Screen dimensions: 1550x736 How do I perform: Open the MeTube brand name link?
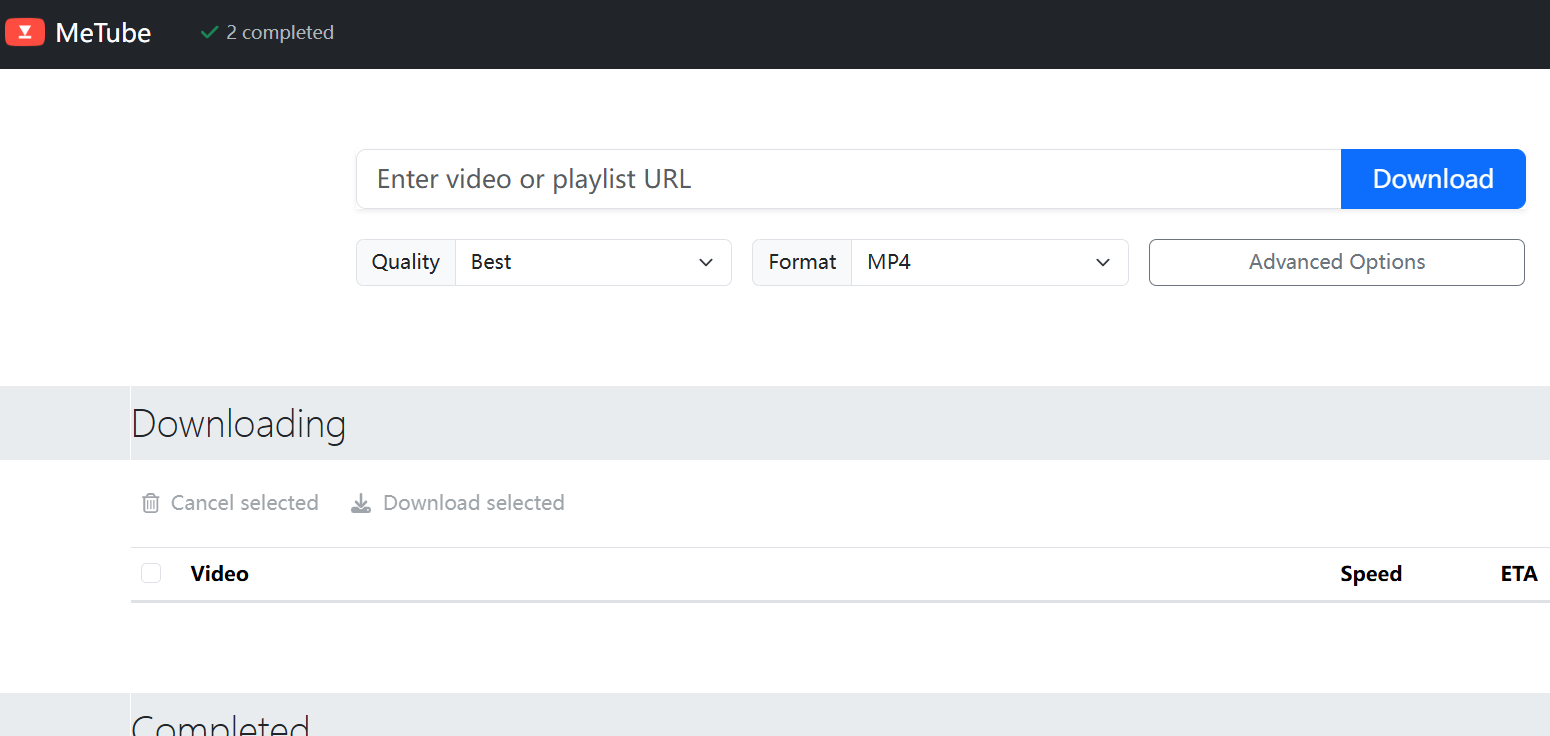coord(103,33)
